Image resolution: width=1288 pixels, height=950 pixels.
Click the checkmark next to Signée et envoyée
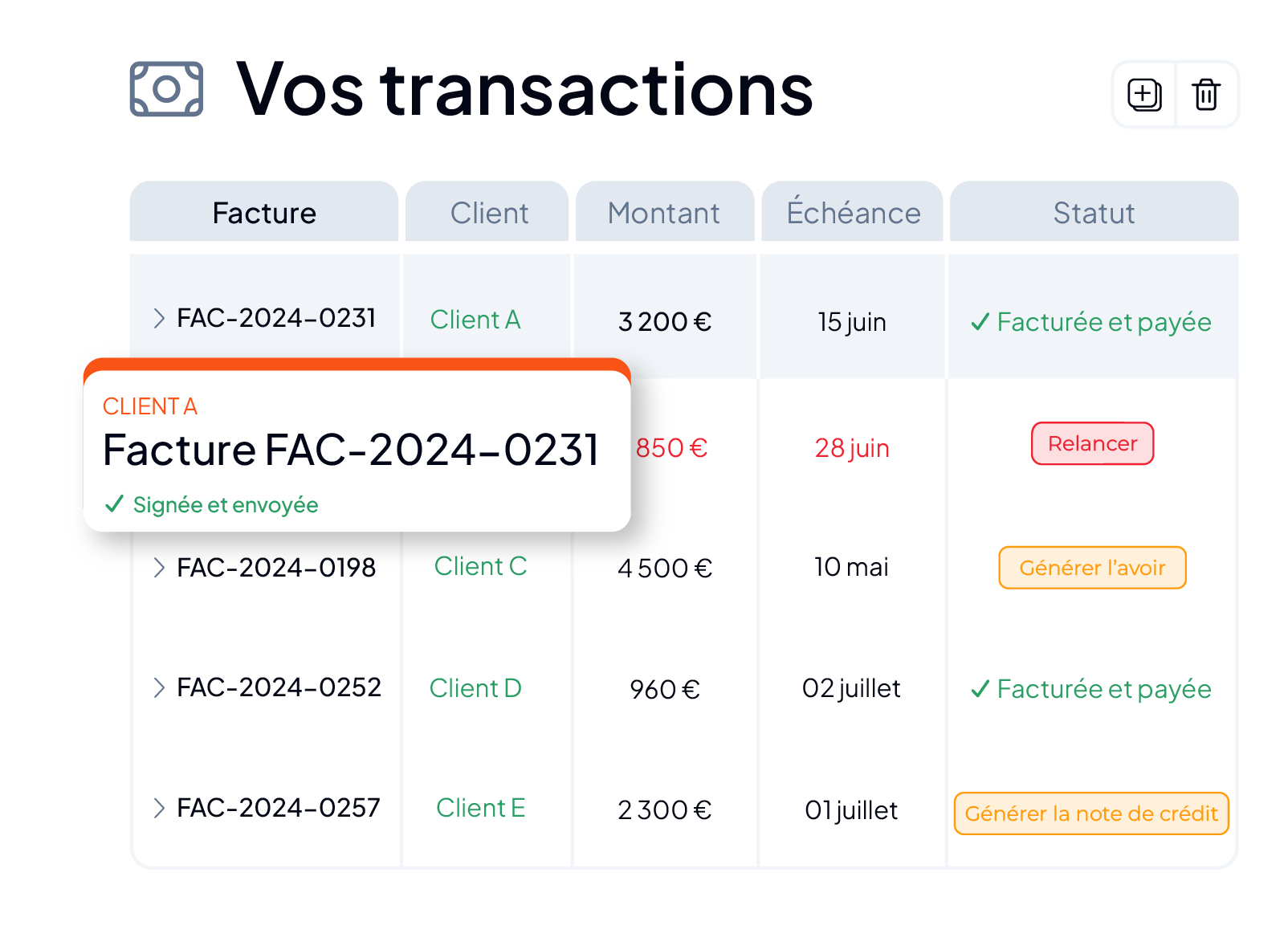coord(114,504)
